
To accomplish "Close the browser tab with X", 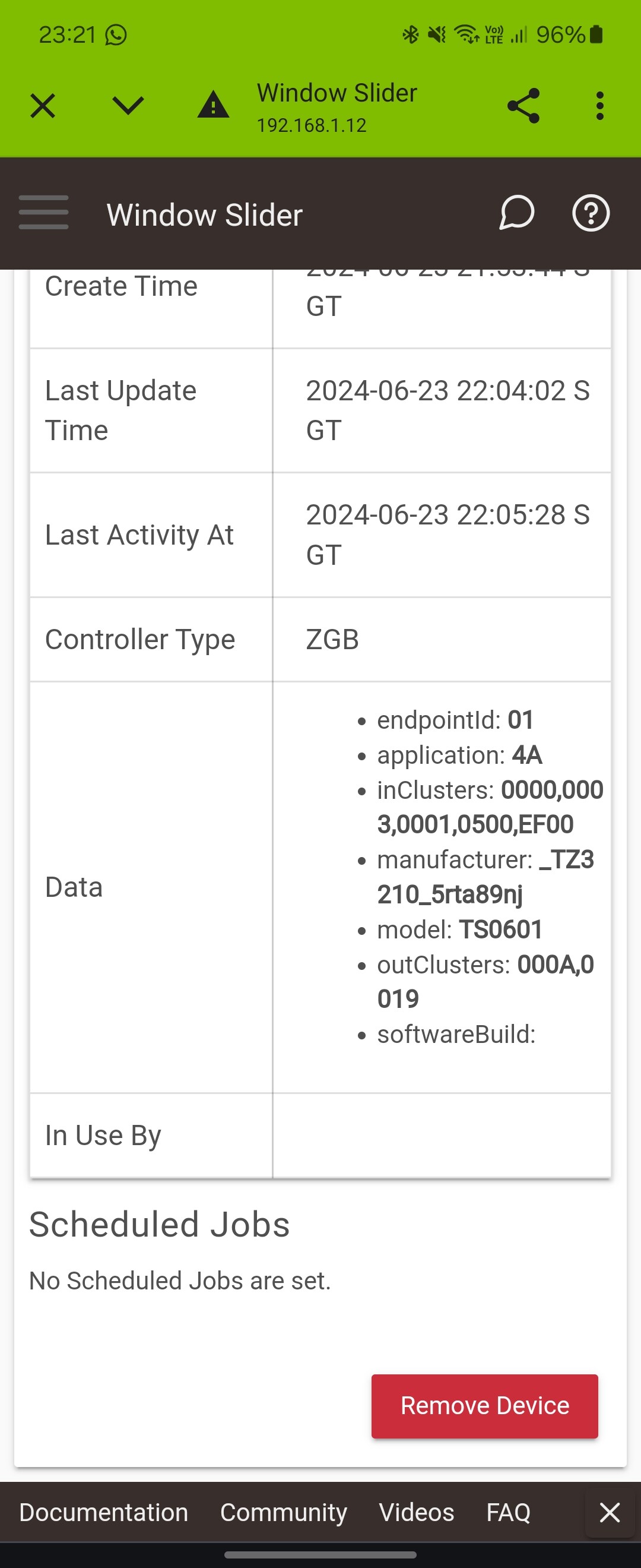I will click(43, 106).
